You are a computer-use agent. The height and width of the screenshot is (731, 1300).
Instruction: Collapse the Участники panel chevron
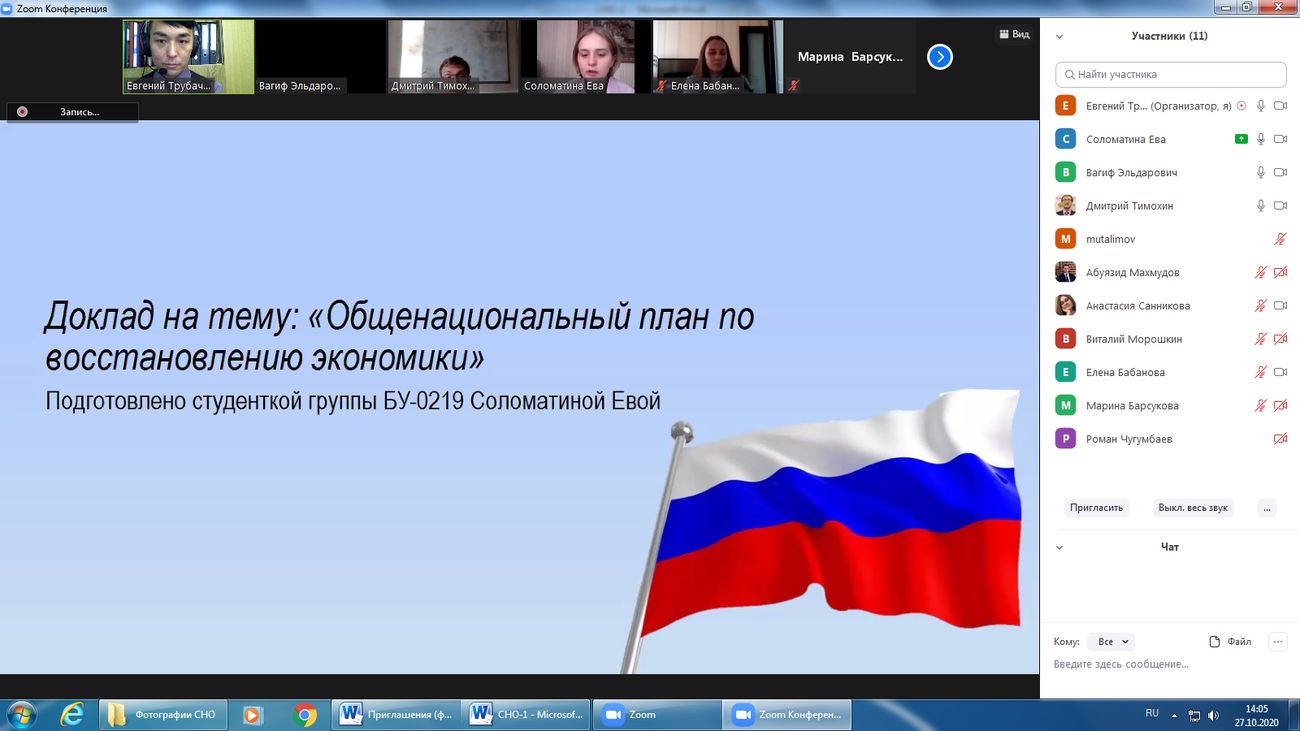pyautogui.click(x=1060, y=37)
